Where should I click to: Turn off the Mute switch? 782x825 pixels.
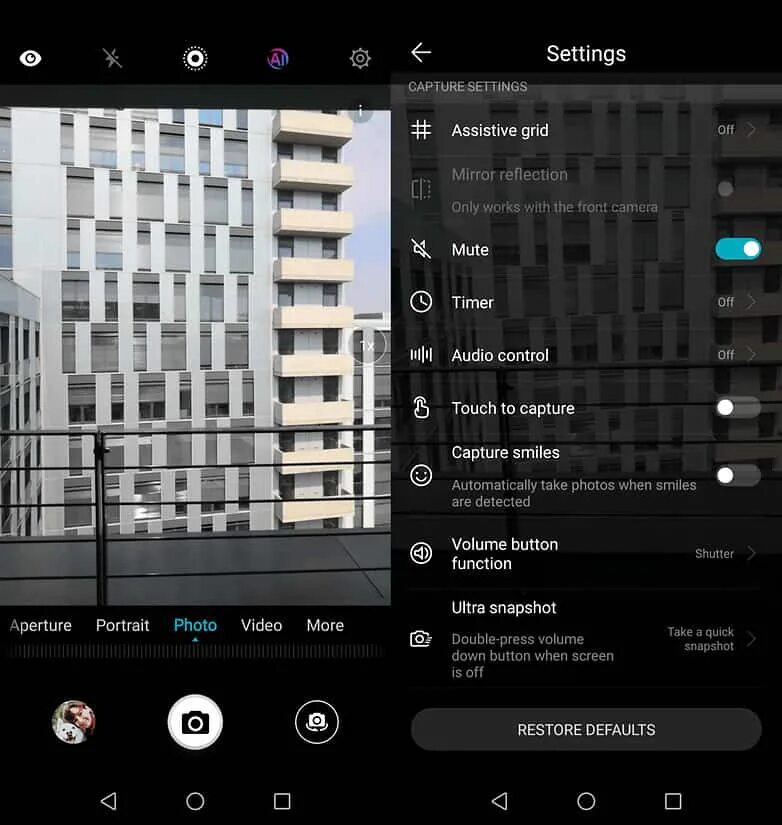tap(738, 249)
